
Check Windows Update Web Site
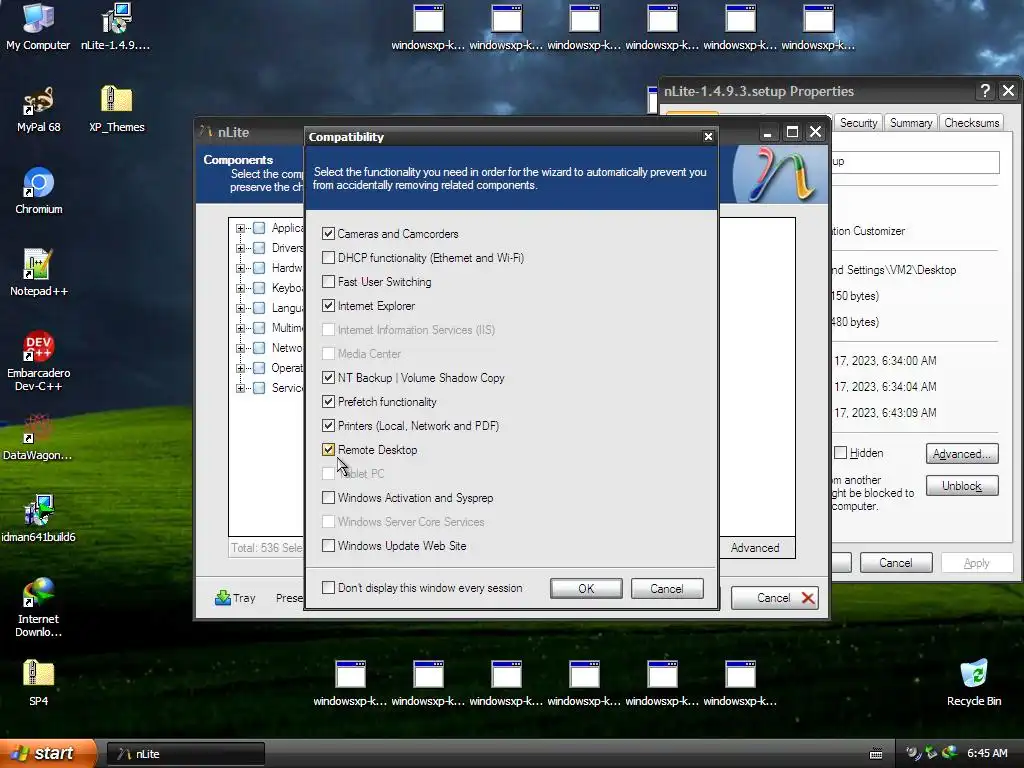pos(328,546)
